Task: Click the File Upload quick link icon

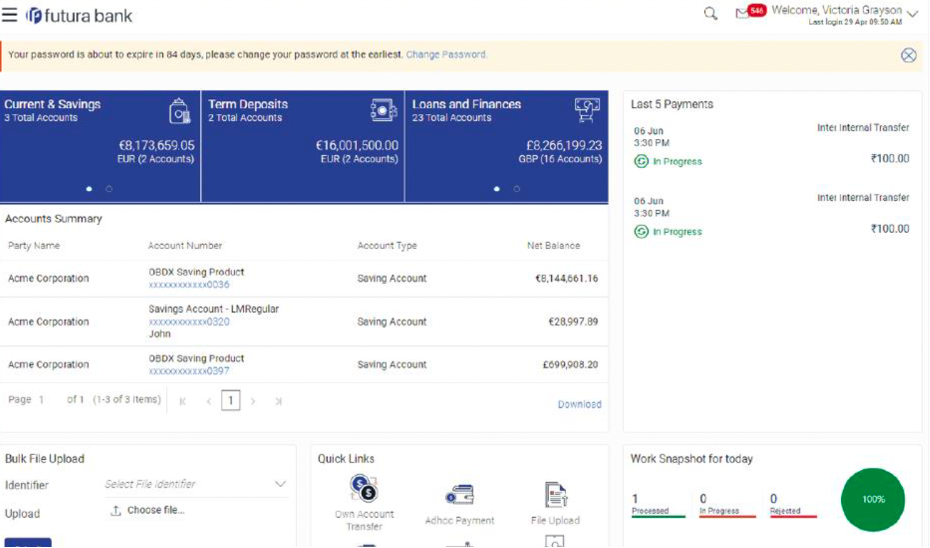Action: pyautogui.click(x=556, y=495)
